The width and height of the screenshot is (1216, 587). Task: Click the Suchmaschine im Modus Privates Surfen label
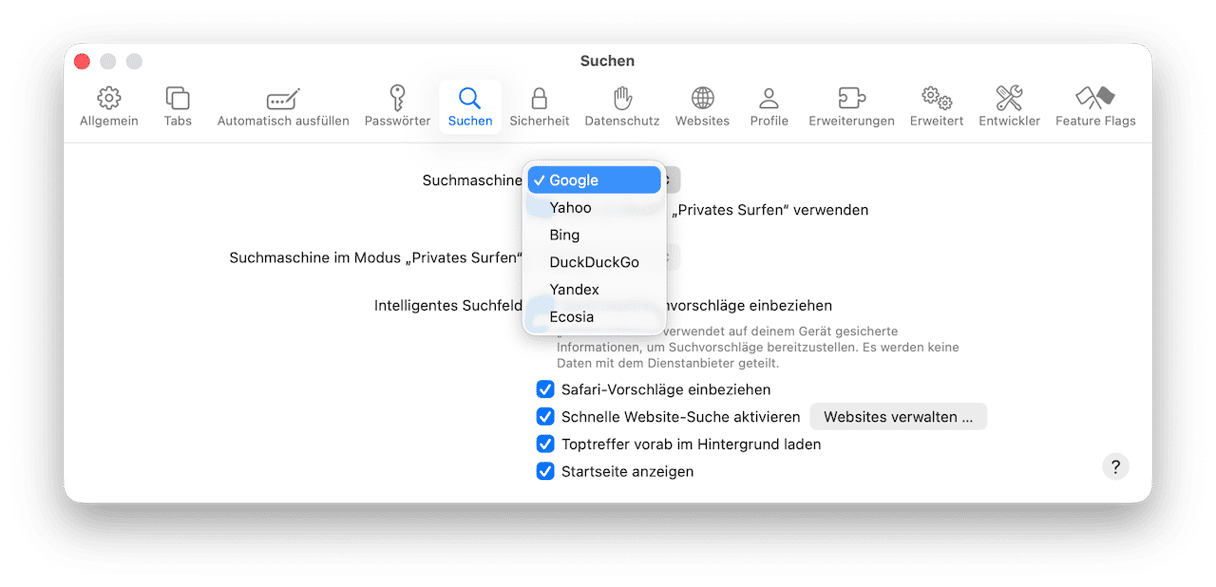[376, 258]
